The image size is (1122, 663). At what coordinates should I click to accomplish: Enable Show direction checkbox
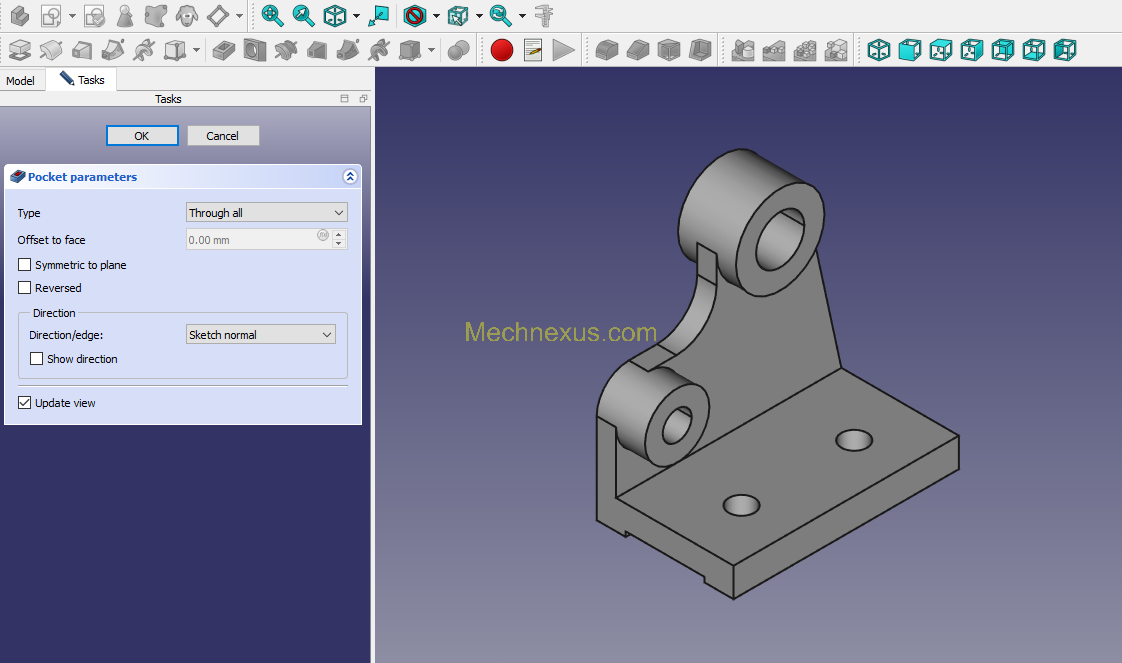(x=36, y=358)
